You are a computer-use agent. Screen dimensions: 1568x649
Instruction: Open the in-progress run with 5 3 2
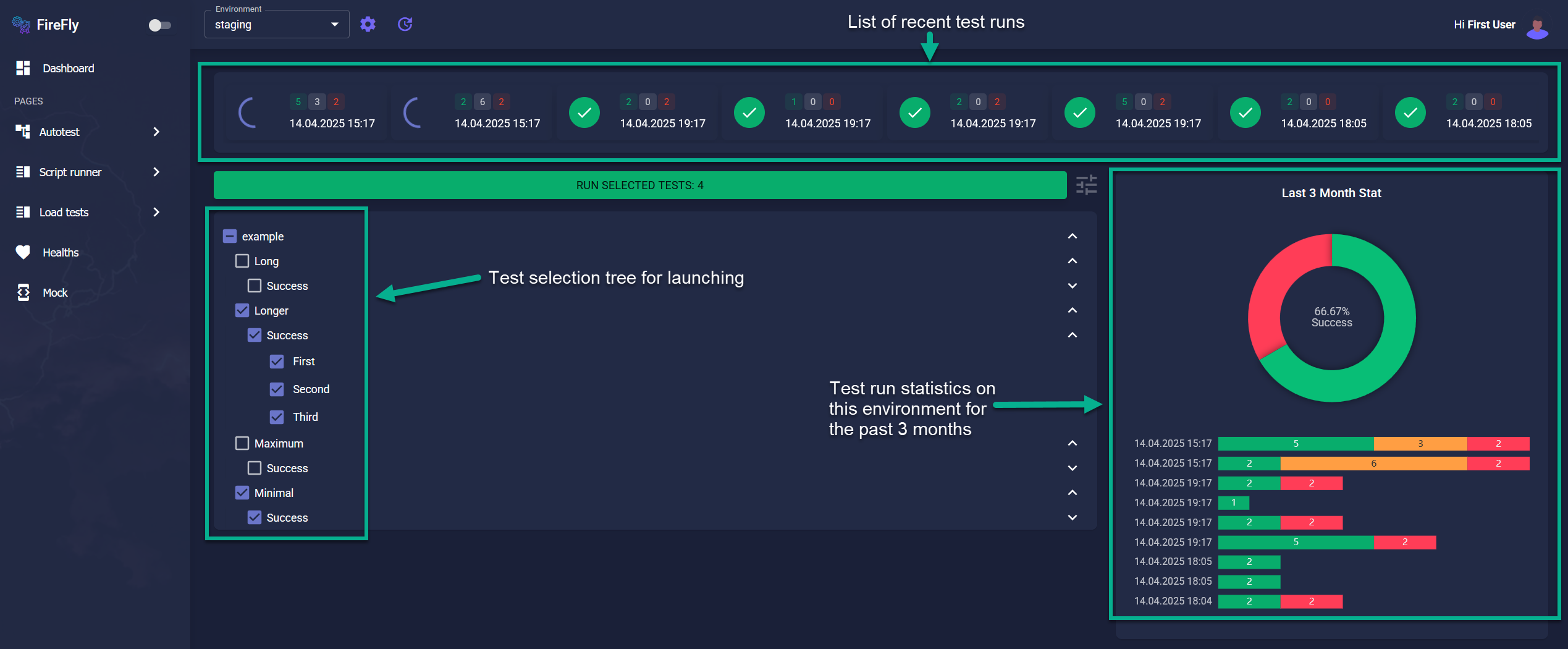click(x=306, y=112)
